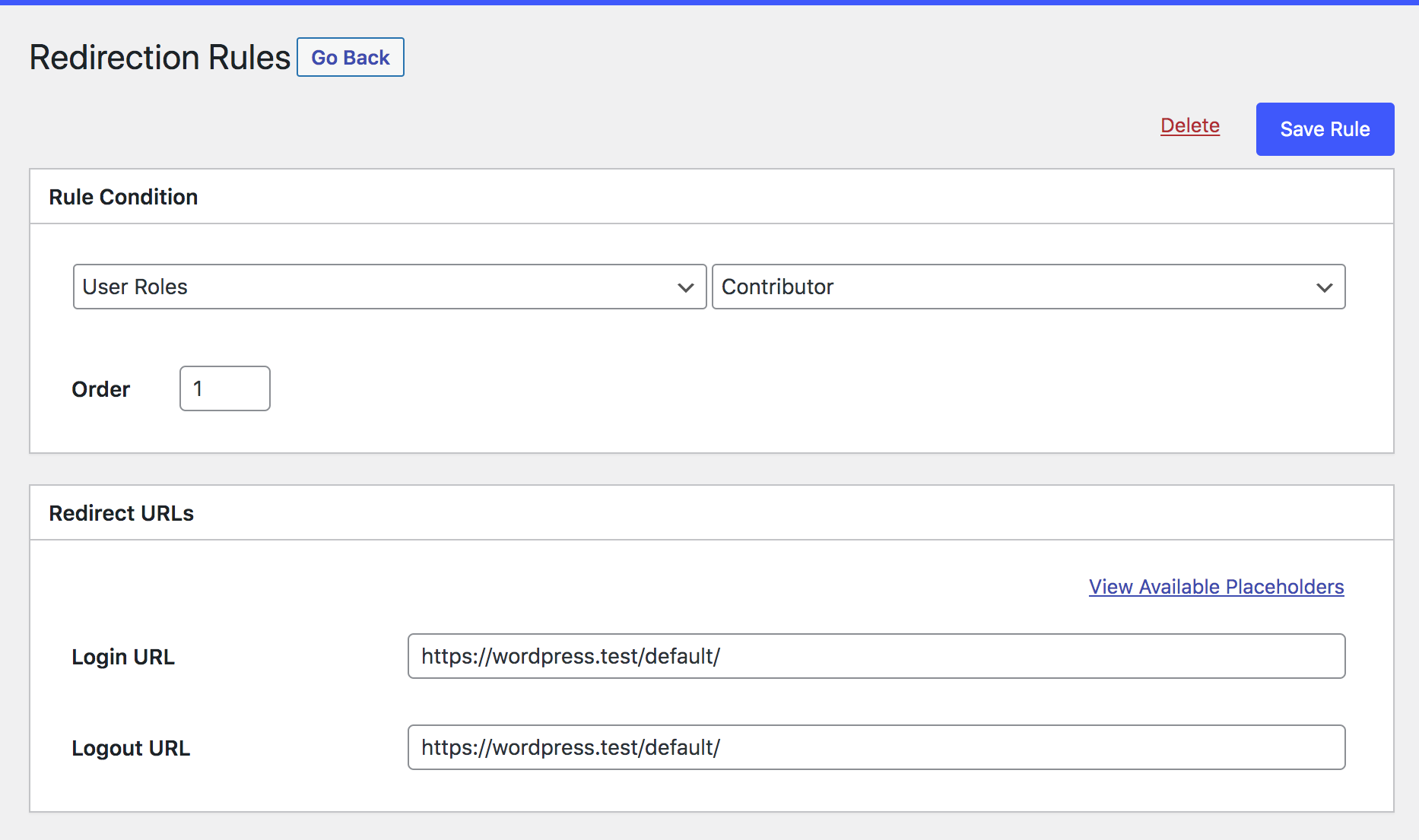Click the chevron on the User Roles selector
The width and height of the screenshot is (1419, 840).
click(x=685, y=287)
